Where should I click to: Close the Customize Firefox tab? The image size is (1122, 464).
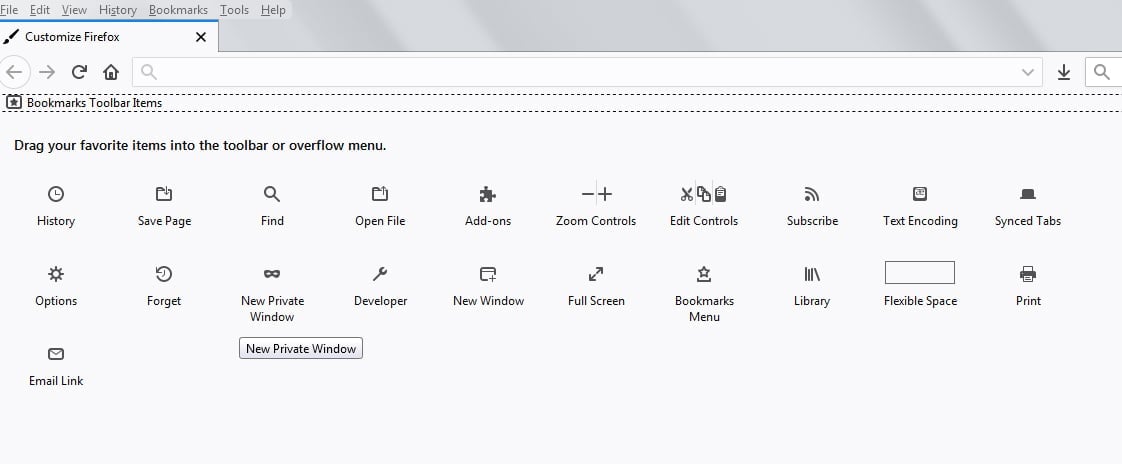(x=201, y=37)
